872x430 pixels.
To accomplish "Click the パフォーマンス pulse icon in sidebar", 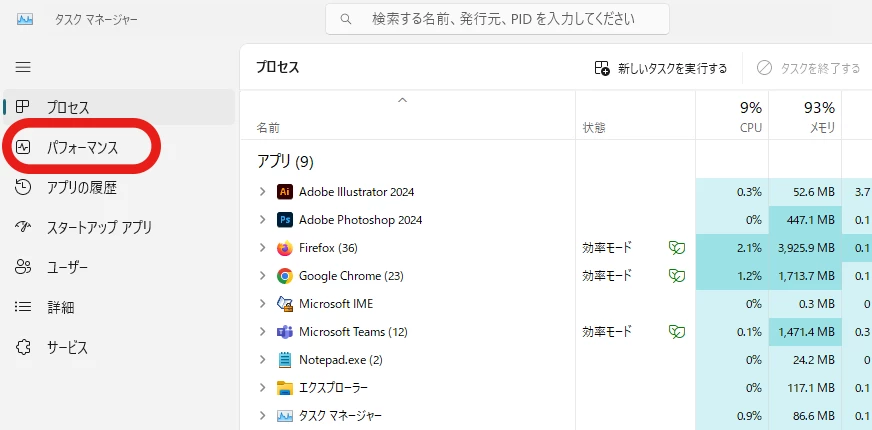I will (x=23, y=147).
